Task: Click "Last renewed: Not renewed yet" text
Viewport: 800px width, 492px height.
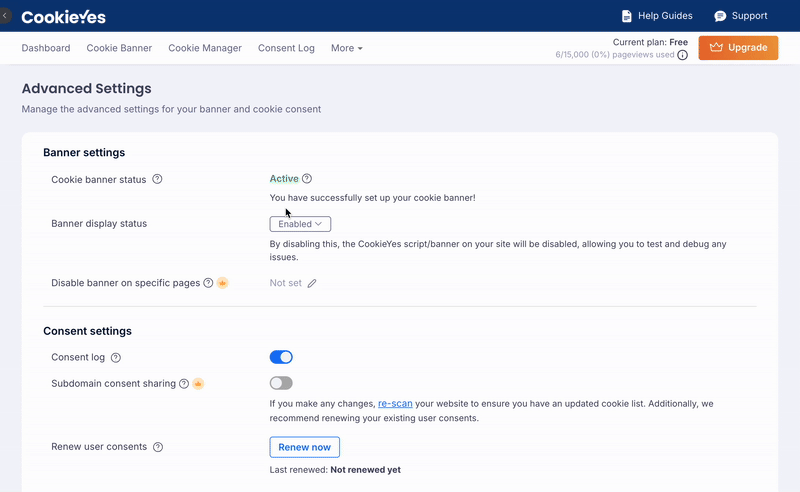Action: coord(335,470)
